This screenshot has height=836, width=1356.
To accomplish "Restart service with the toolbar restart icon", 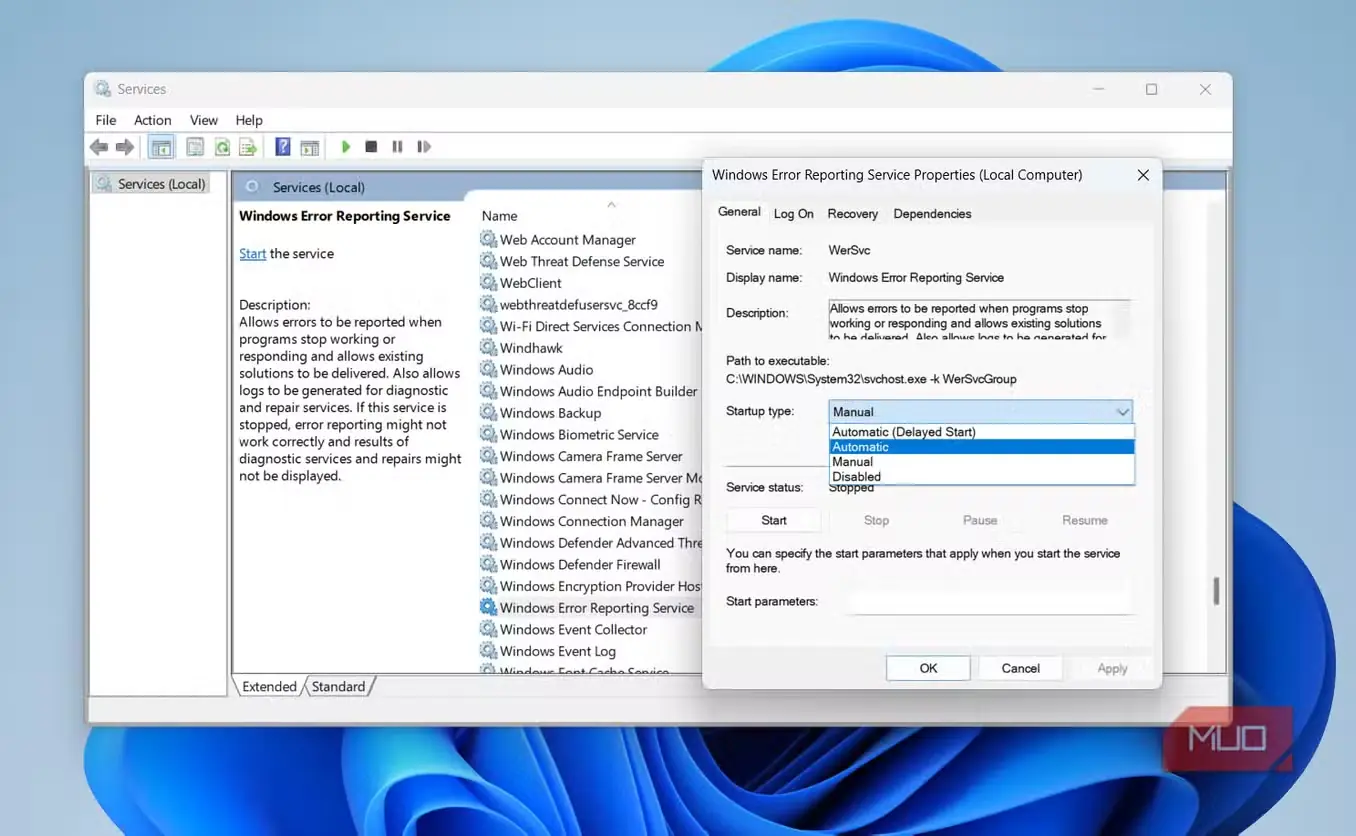I will 424,147.
